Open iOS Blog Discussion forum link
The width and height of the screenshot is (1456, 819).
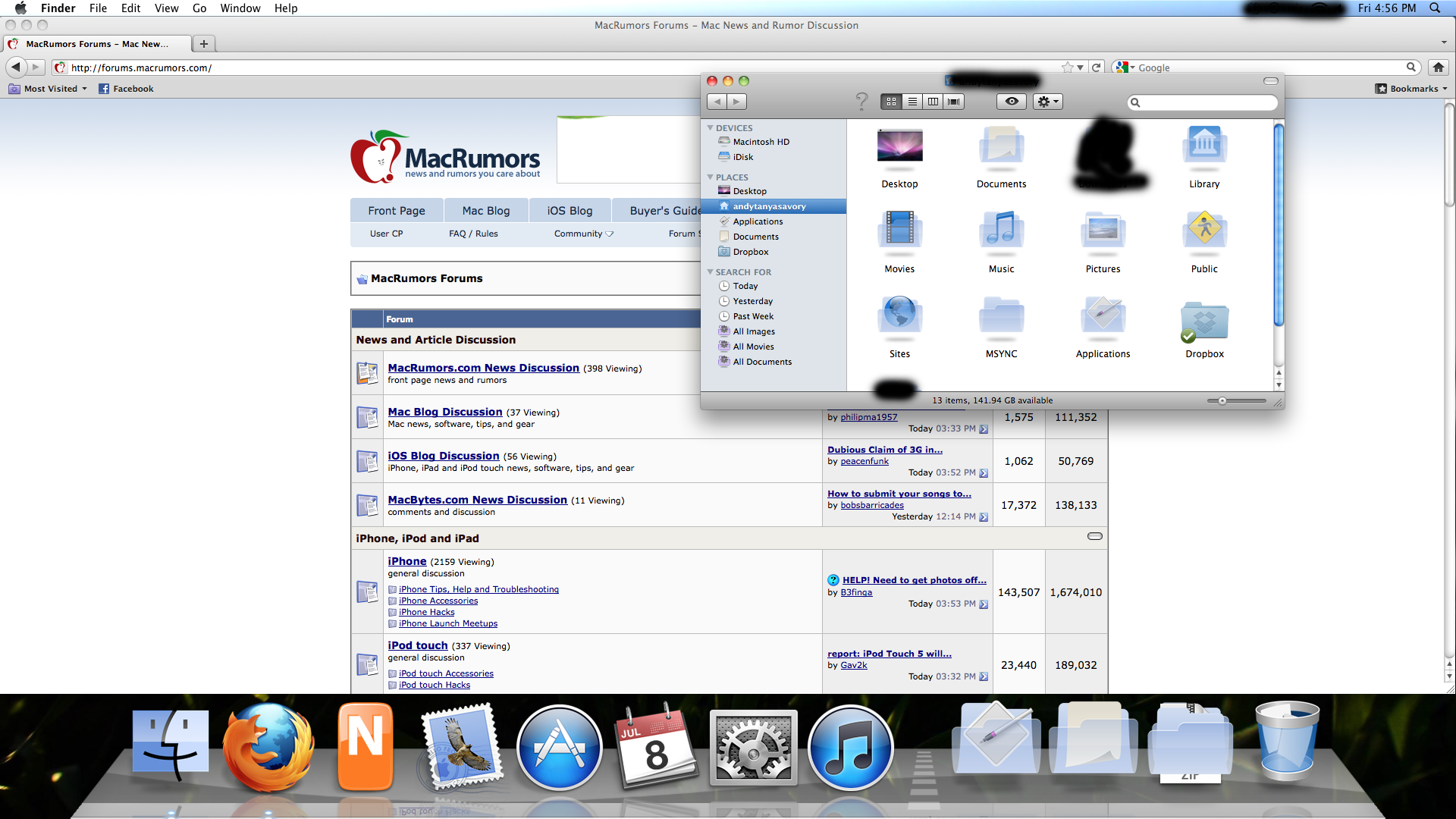click(444, 456)
